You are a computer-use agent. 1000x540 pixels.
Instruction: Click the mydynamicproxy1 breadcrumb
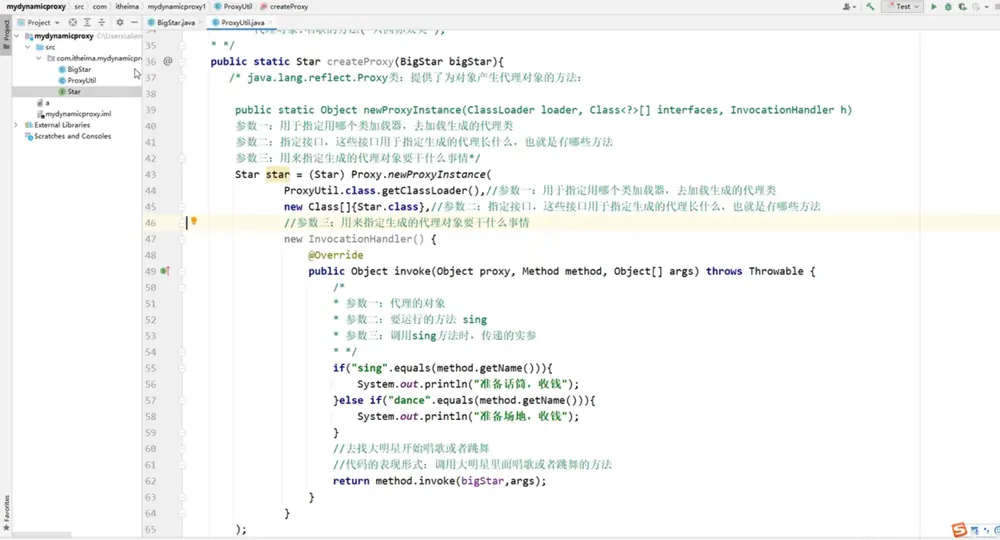point(177,6)
